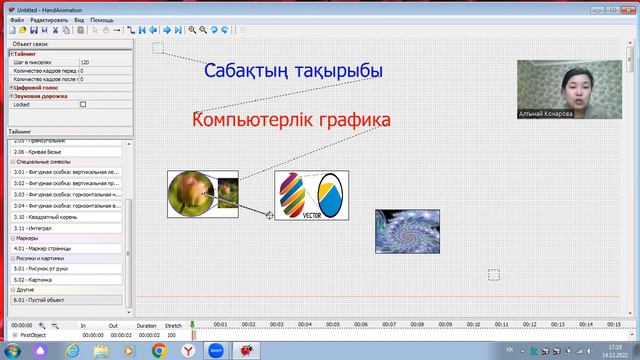This screenshot has height=360, width=640.
Task: Expand the Цифровой голос property group
Action: (11, 87)
